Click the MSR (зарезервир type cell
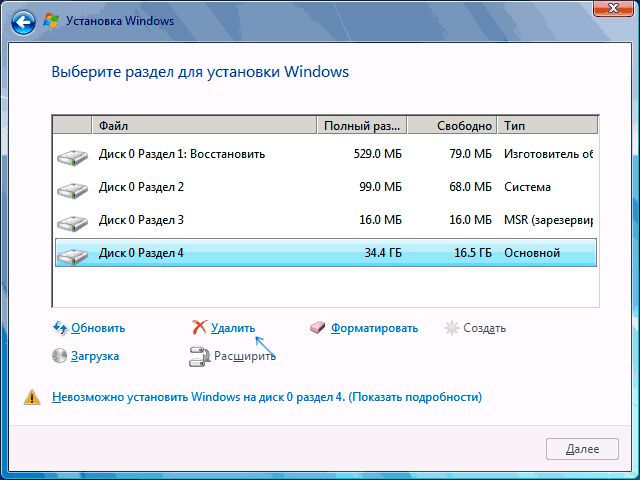This screenshot has width=640, height=480. coord(549,220)
